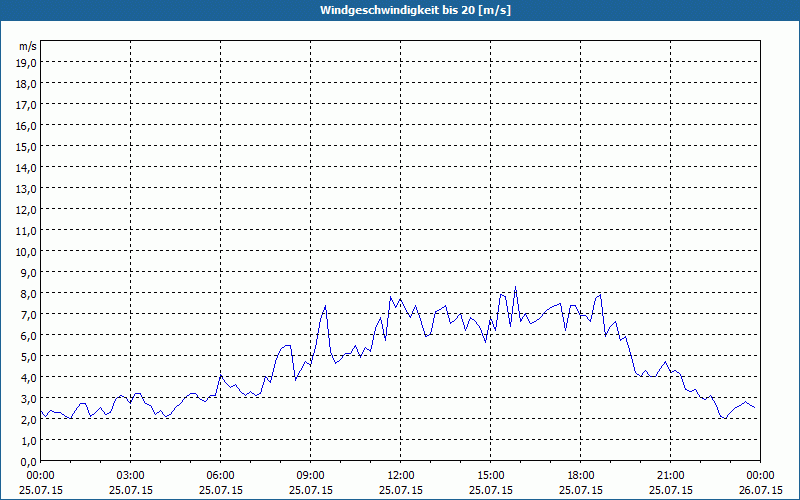Click the '8,0' y-axis label
The width and height of the screenshot is (800, 500).
click(30, 294)
